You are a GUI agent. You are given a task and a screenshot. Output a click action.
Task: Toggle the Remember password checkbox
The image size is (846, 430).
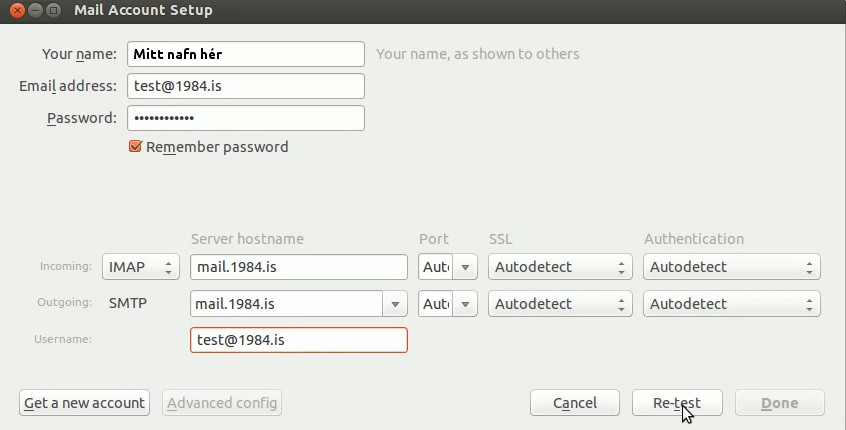click(x=136, y=147)
